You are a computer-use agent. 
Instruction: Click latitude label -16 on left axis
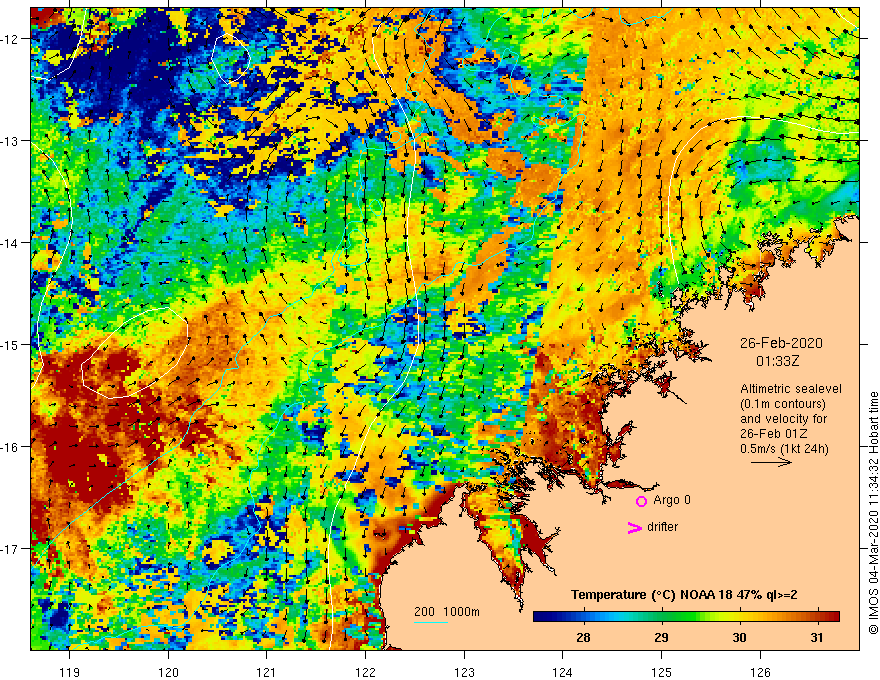11,447
